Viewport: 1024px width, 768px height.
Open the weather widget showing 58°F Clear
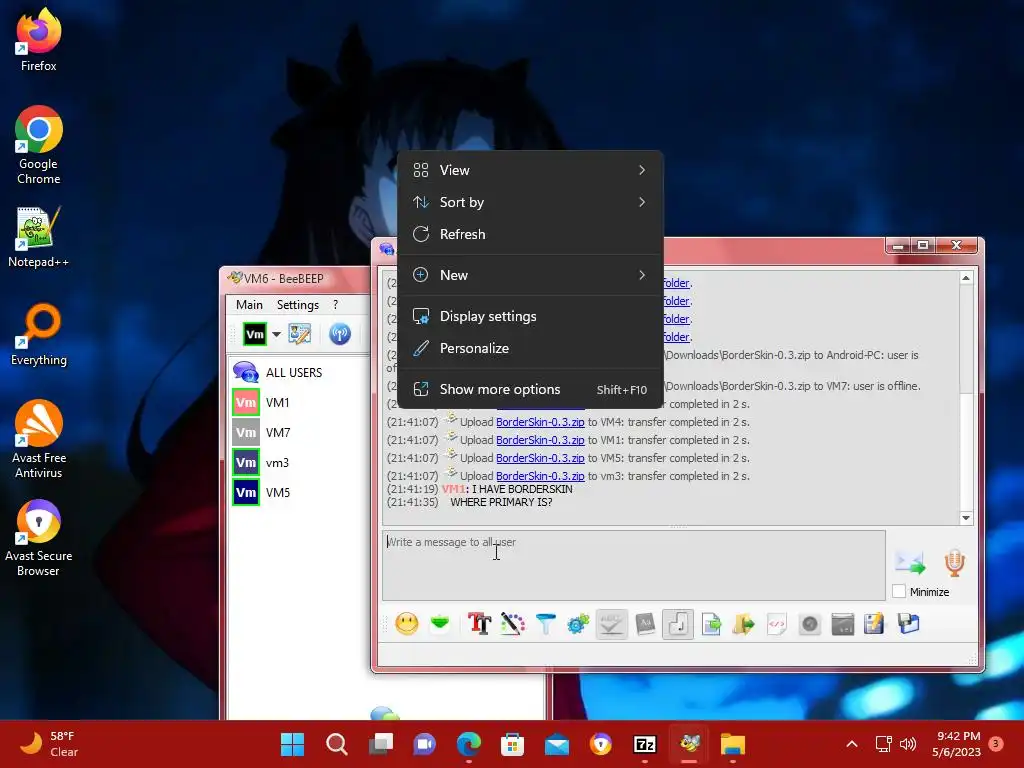tap(49, 744)
